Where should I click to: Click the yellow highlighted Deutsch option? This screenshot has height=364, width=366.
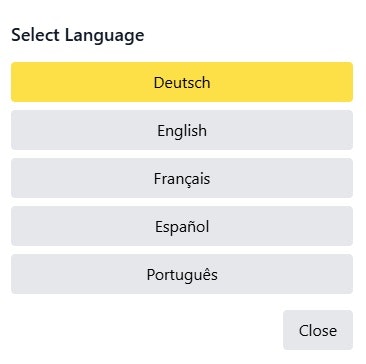[182, 82]
